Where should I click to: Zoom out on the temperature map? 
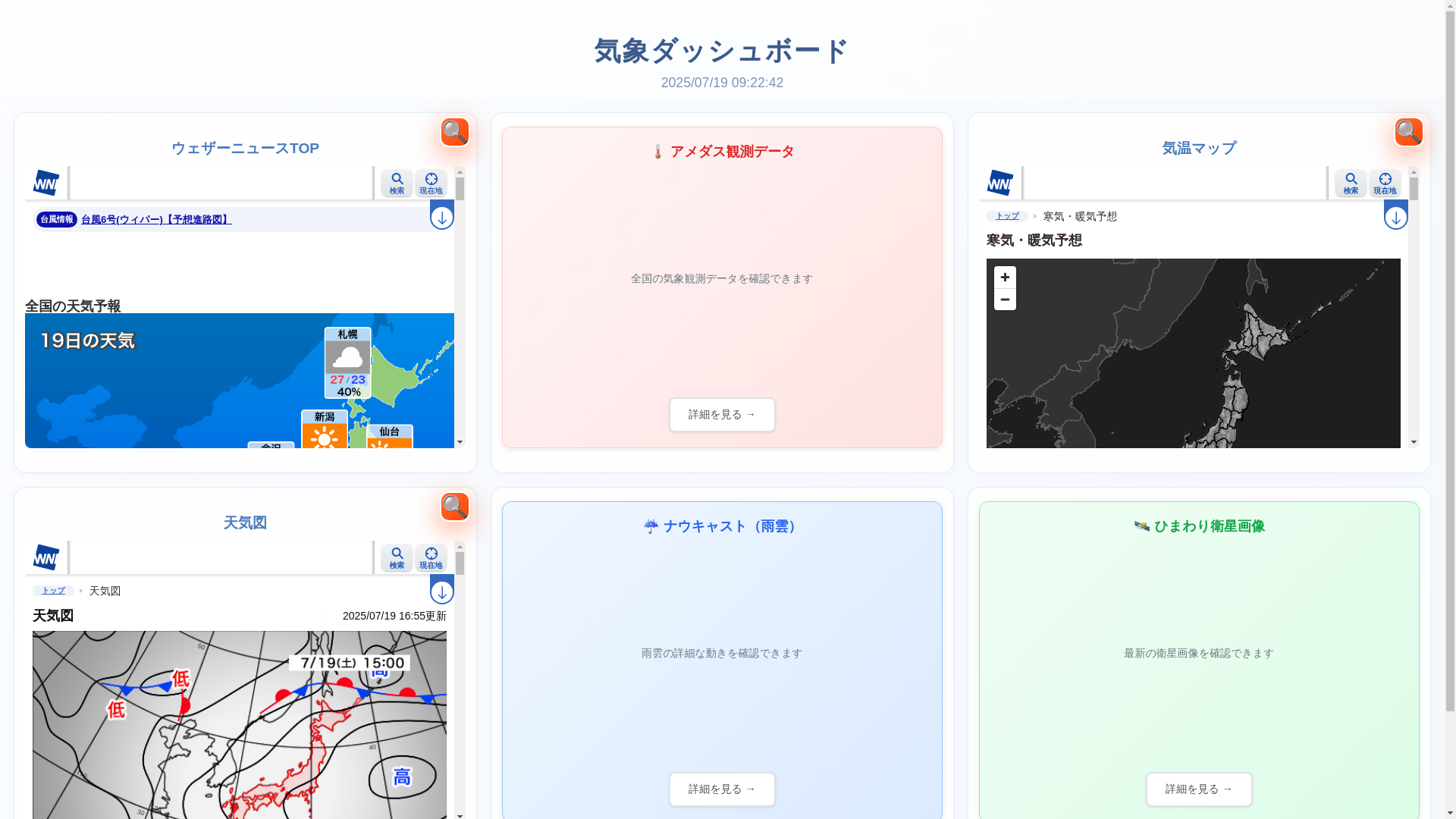pyautogui.click(x=1005, y=300)
